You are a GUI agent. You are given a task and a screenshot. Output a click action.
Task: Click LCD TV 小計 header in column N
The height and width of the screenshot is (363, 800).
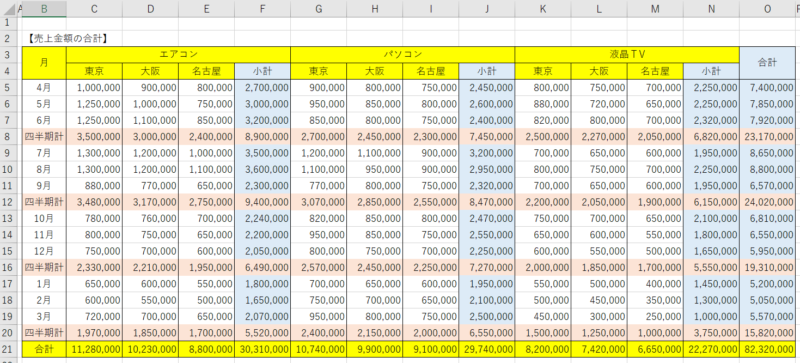(711, 71)
